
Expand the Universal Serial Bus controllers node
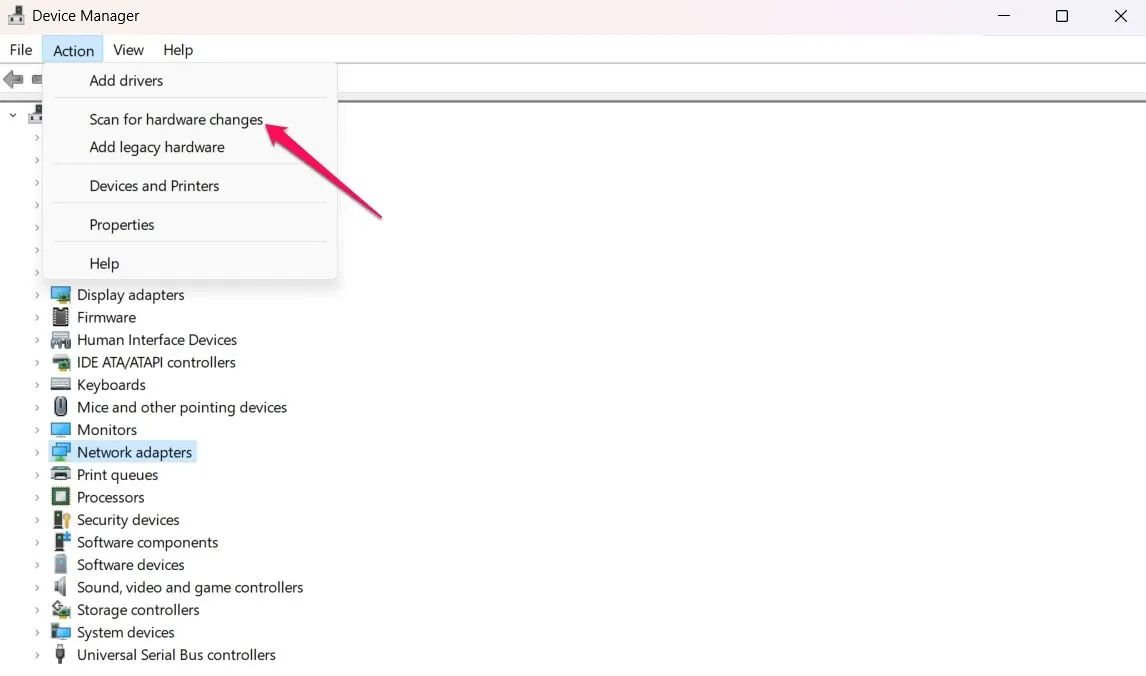pyautogui.click(x=37, y=655)
